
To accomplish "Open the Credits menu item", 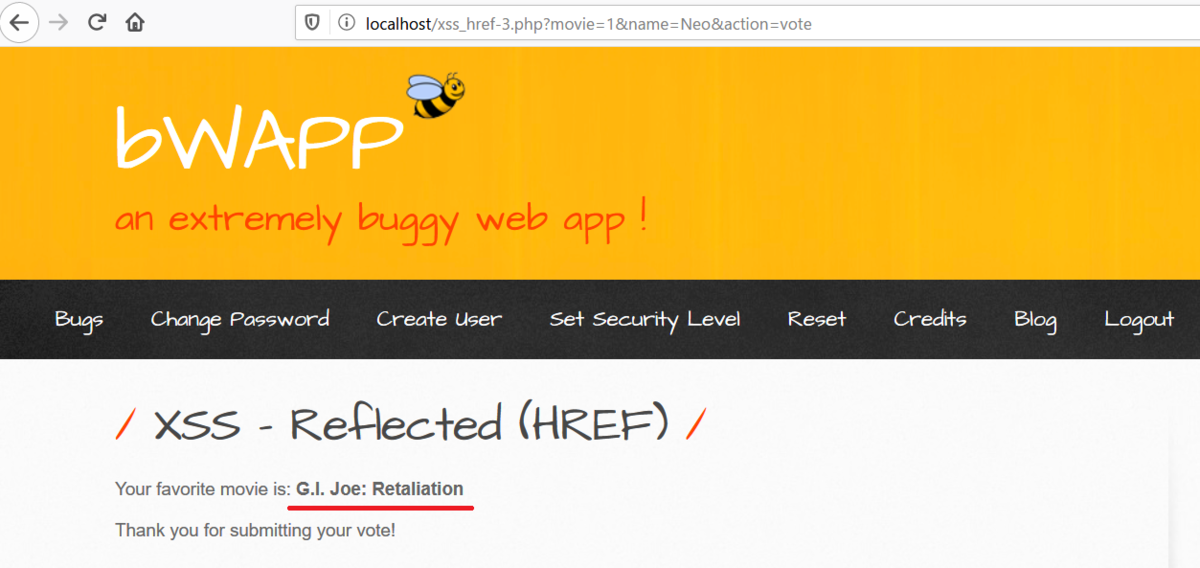I will 930,319.
